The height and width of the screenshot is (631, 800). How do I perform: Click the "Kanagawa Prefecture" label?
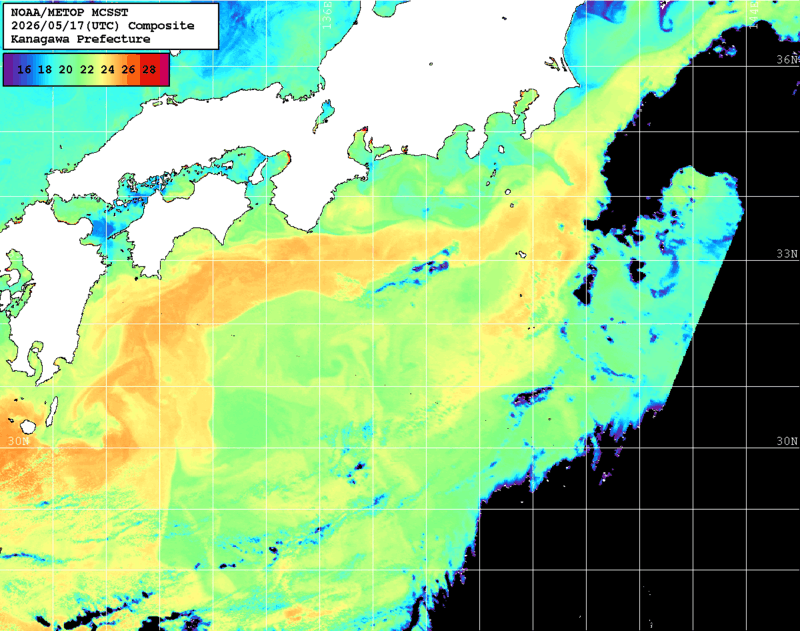[81, 39]
